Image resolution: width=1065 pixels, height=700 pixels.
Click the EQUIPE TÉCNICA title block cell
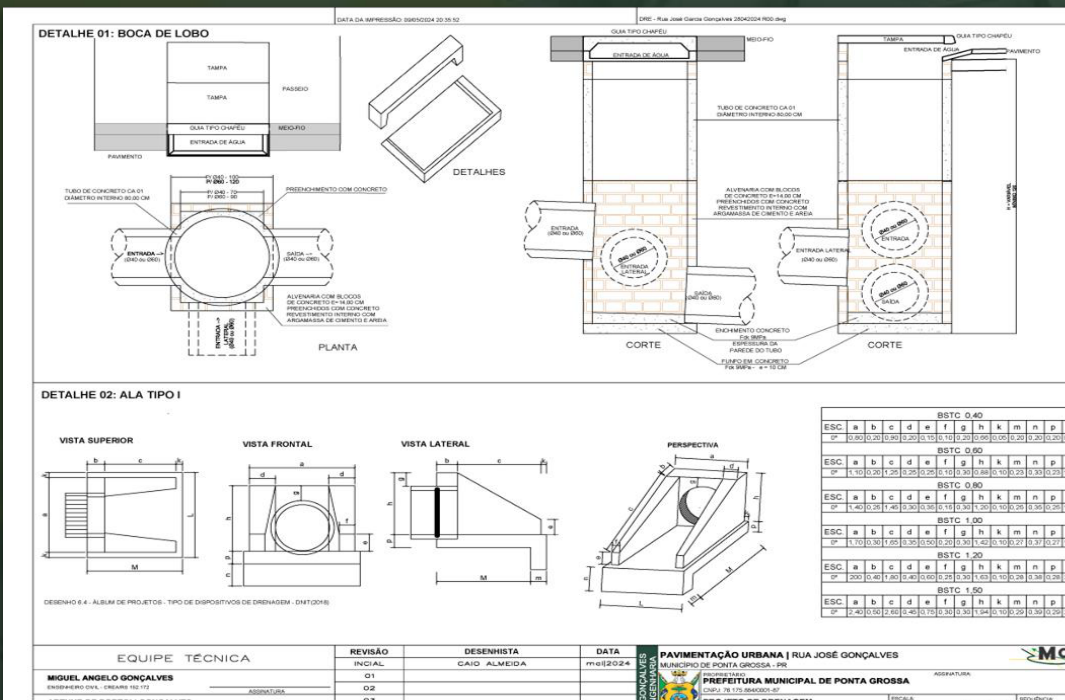(183, 658)
